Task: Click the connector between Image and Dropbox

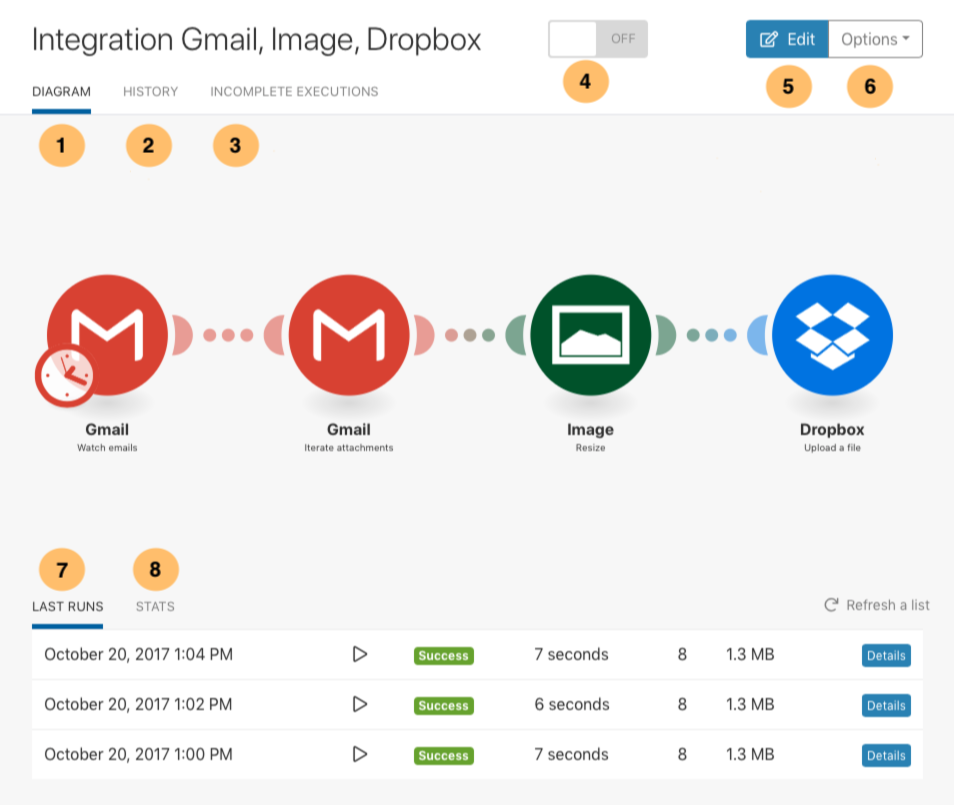Action: (711, 335)
